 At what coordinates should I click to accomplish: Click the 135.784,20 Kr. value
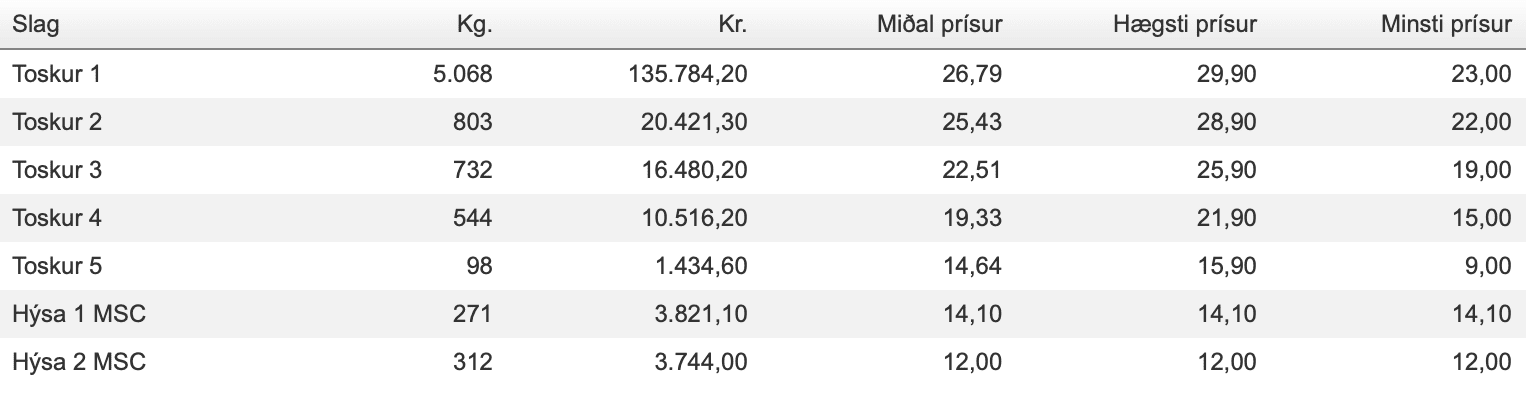point(687,74)
